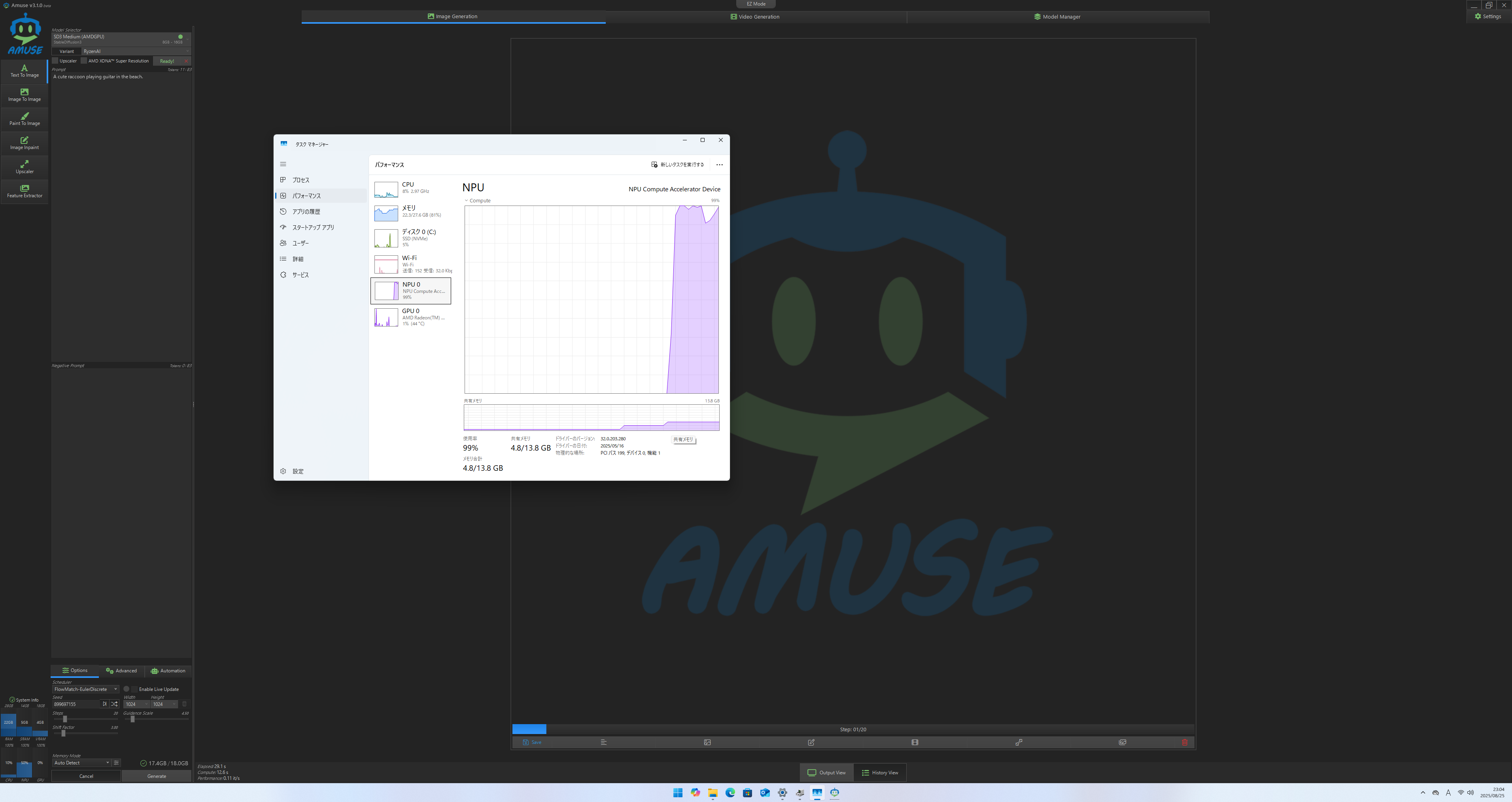Open Amuse Settings gear

pos(1488,17)
